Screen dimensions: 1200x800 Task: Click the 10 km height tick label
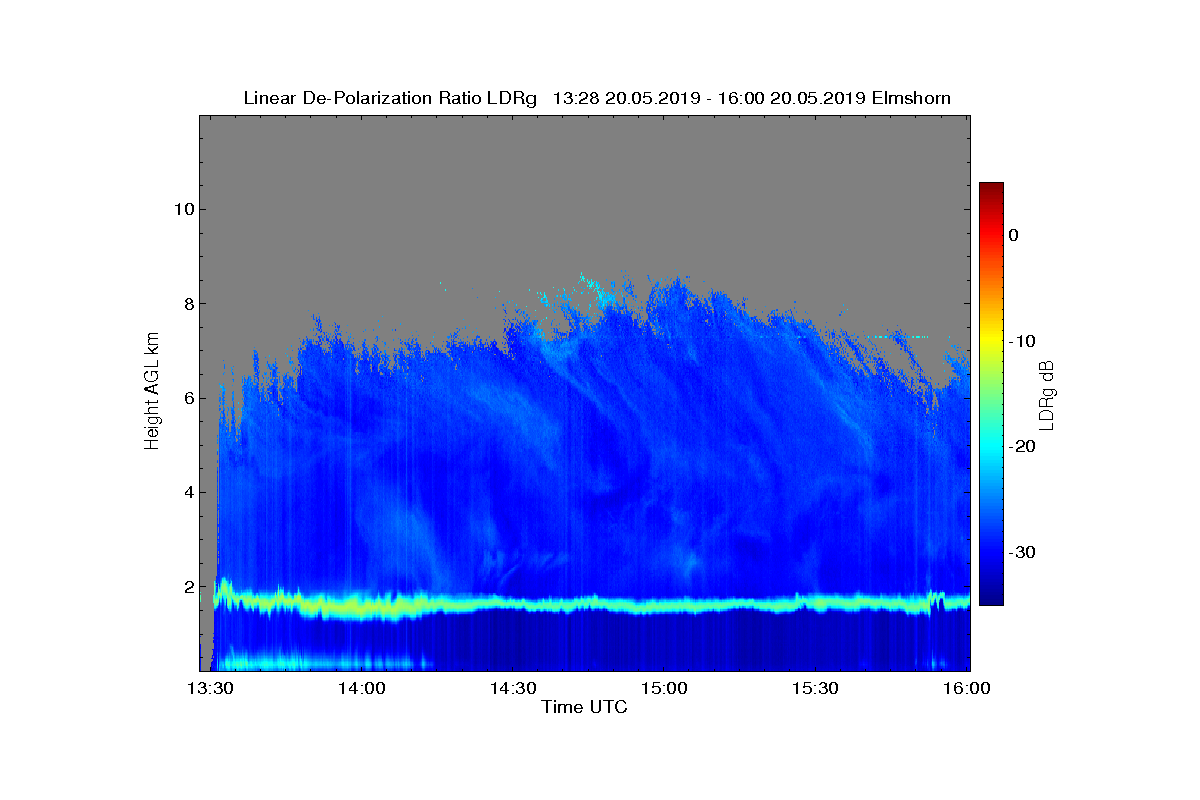coord(182,209)
